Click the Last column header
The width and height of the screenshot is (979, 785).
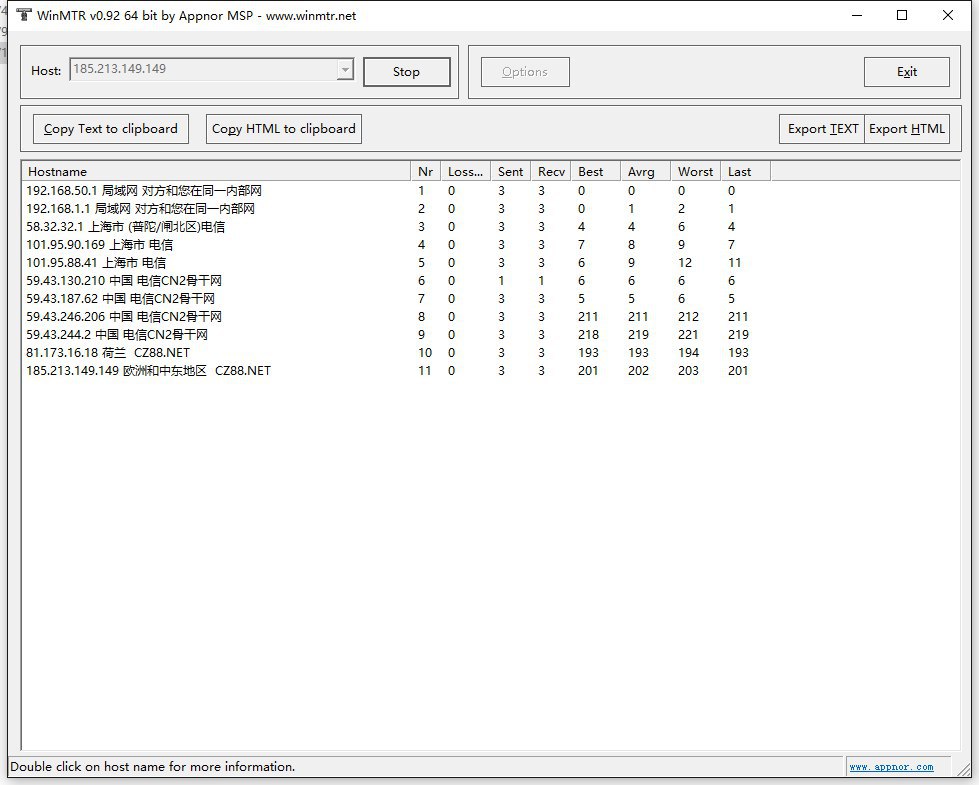coord(745,172)
